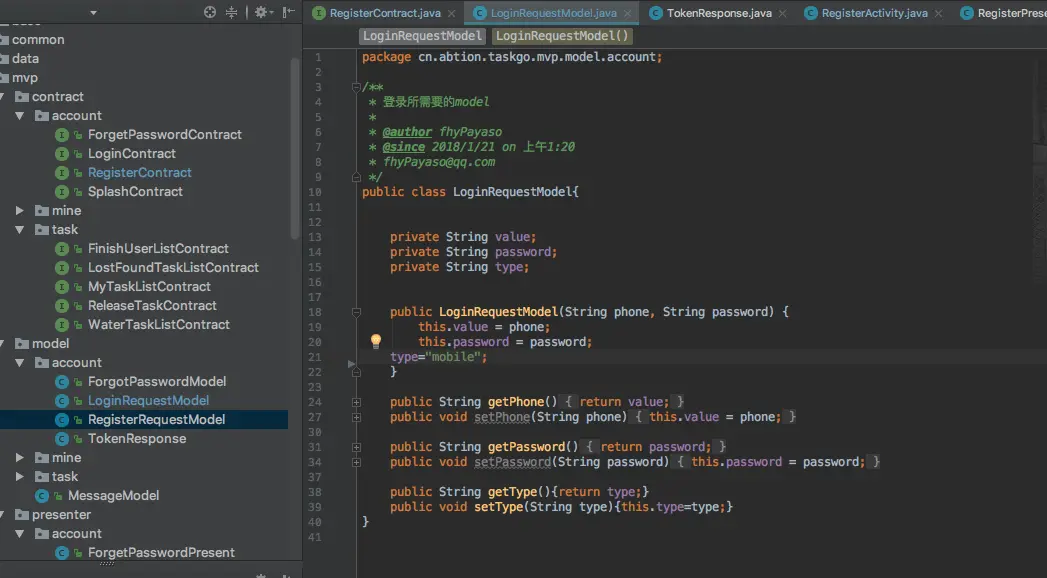Expand the mine folder under contract

[20, 211]
